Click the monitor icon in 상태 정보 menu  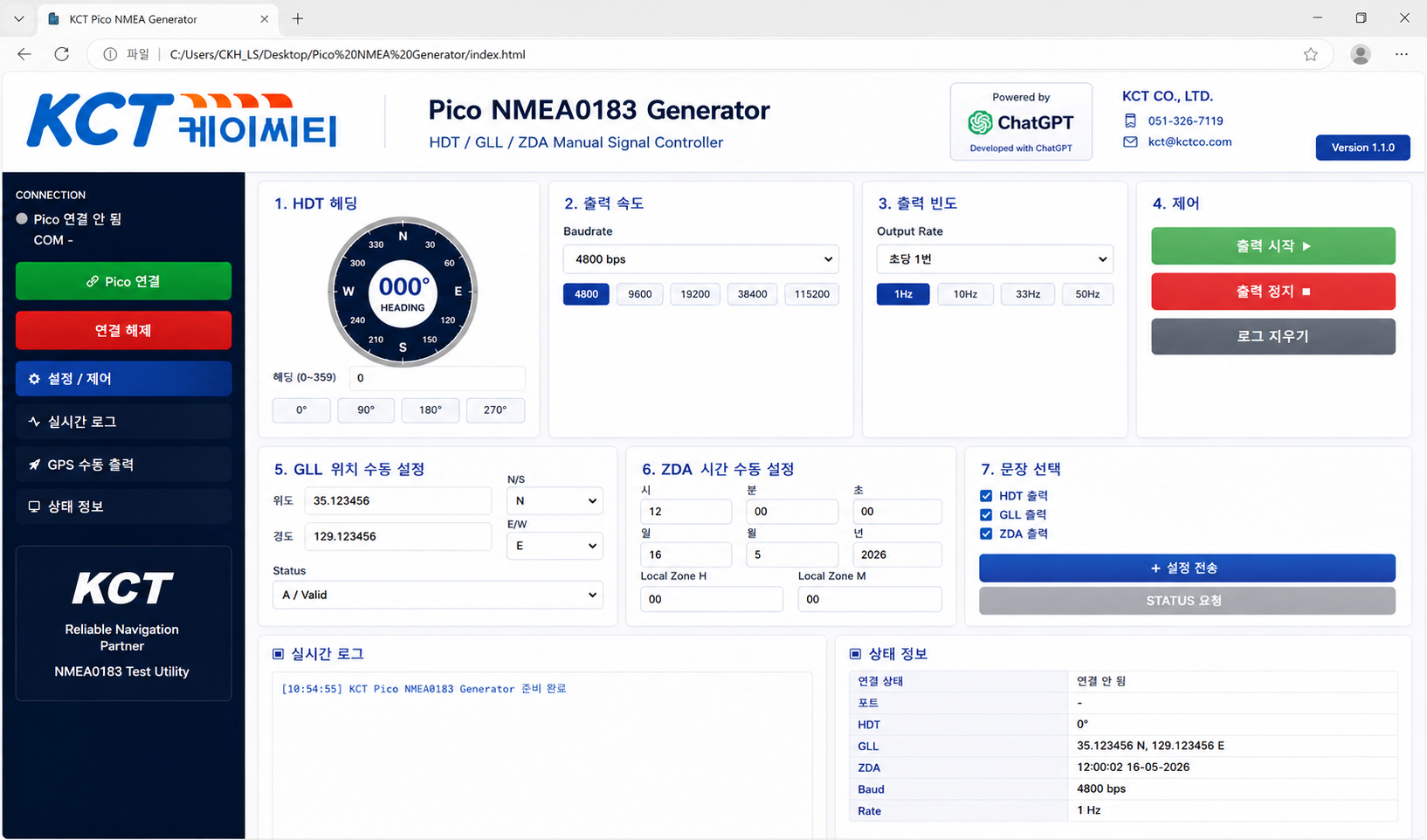[34, 506]
